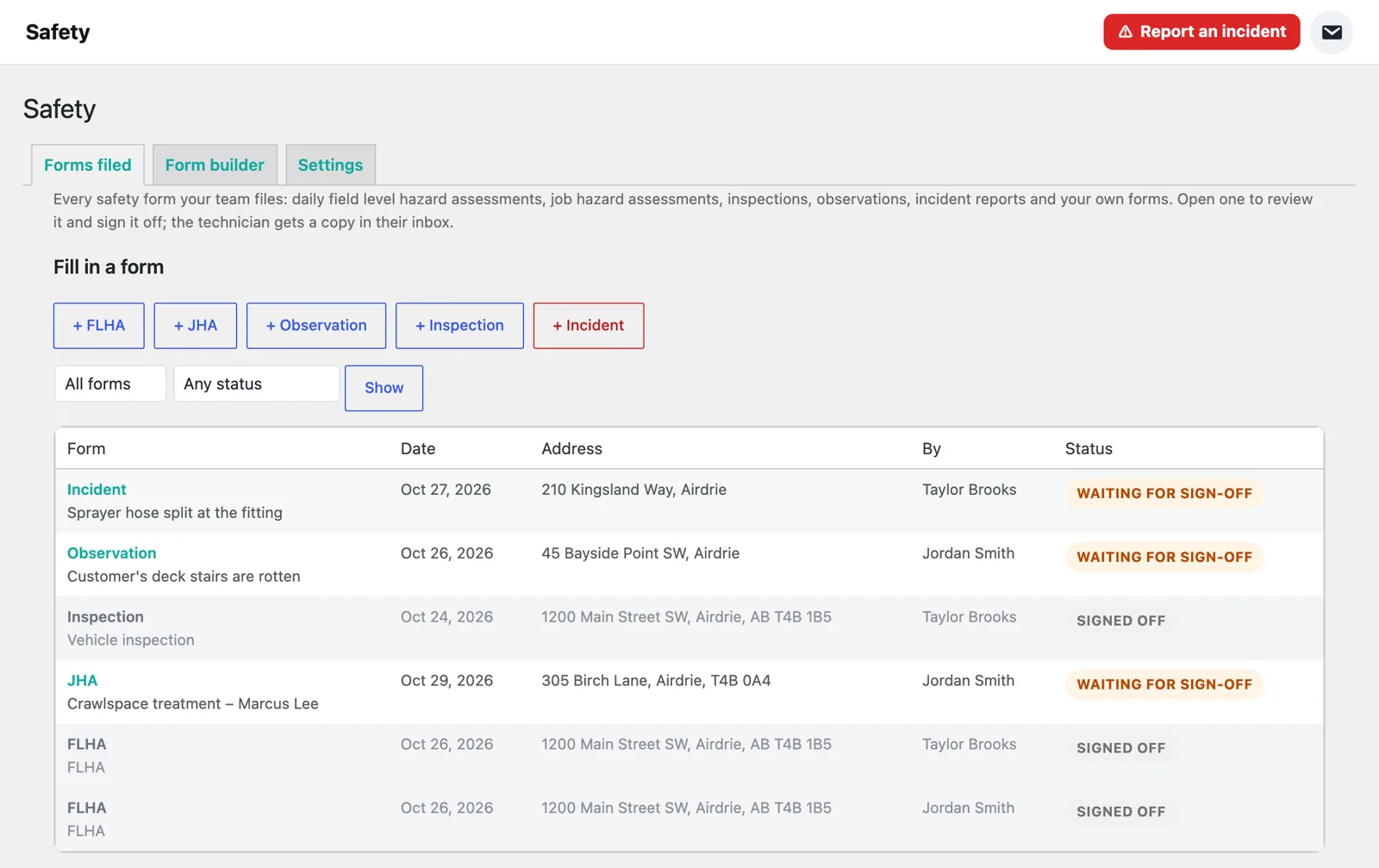Click the FLHA row by Taylor Brooks
The image size is (1379, 868).
(689, 756)
